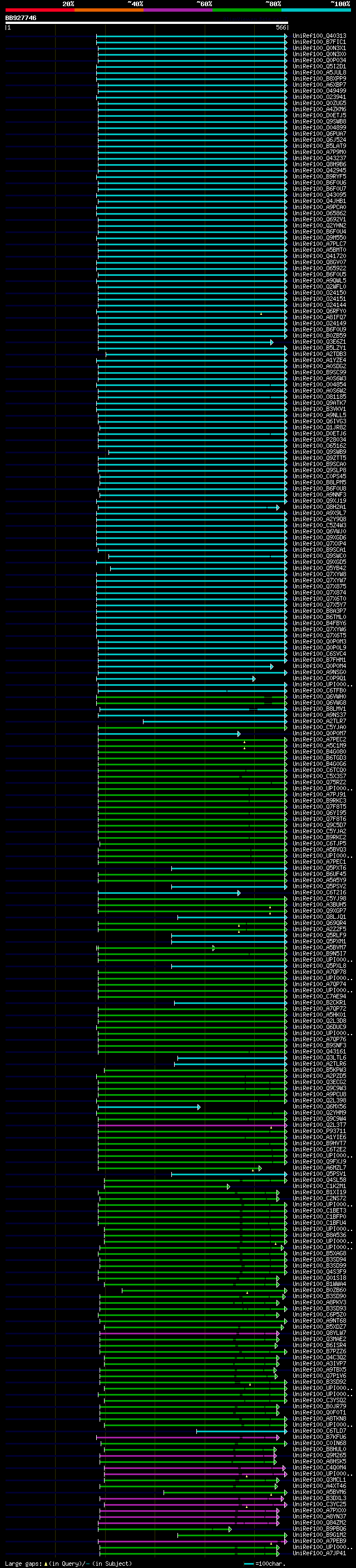Select hit UniRef100_C1K2M1
The height and width of the screenshot is (1568, 356).
pos(319,1186)
